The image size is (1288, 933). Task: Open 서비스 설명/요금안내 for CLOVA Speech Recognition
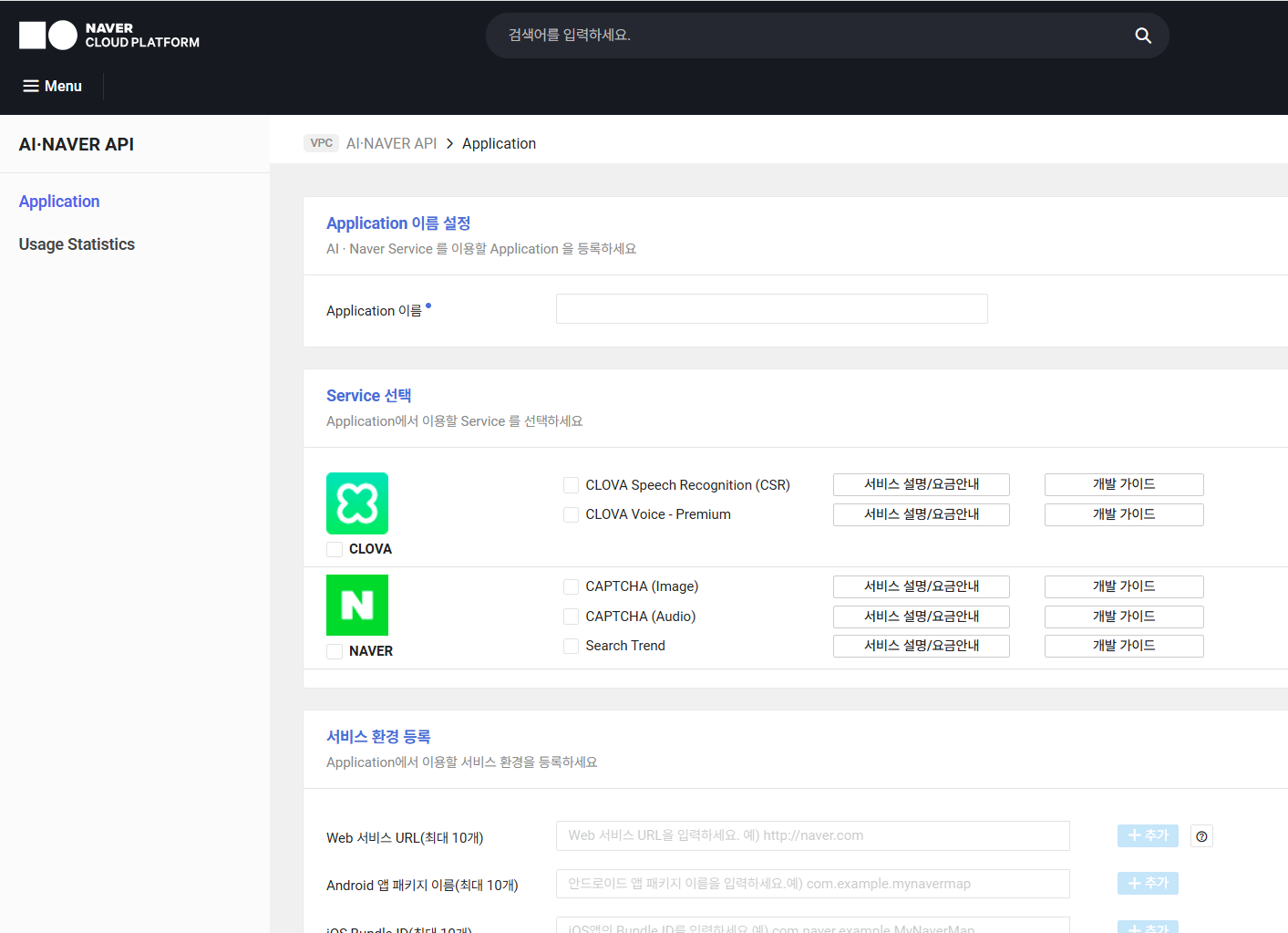pos(921,484)
